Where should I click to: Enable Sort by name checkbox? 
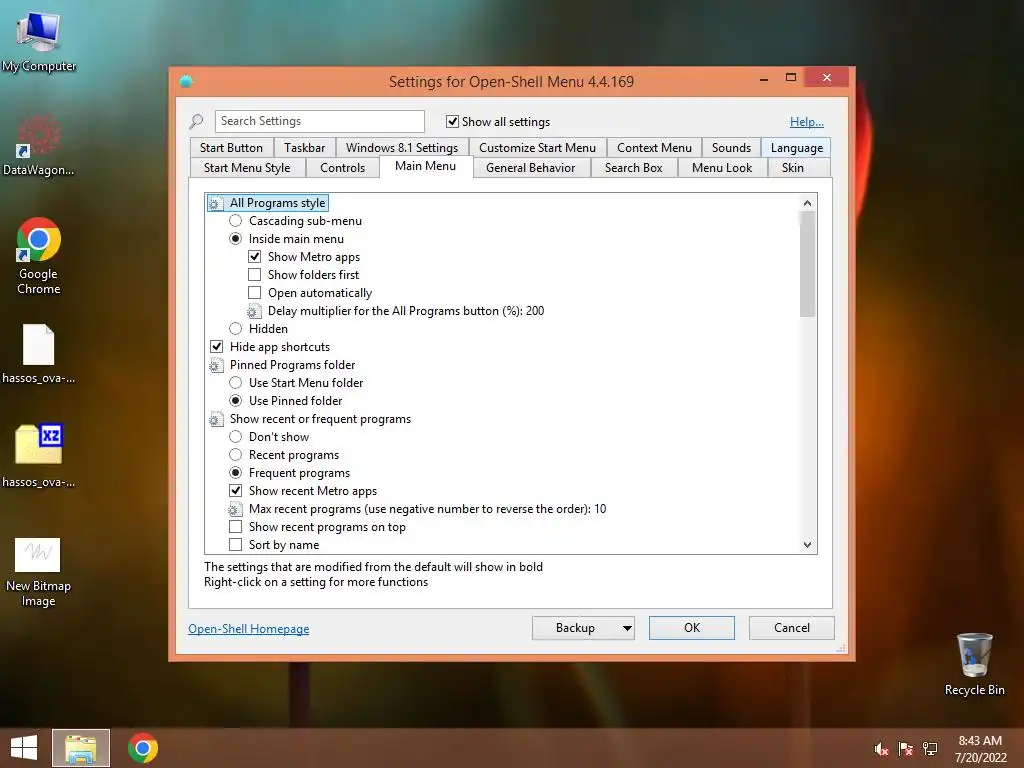point(236,545)
